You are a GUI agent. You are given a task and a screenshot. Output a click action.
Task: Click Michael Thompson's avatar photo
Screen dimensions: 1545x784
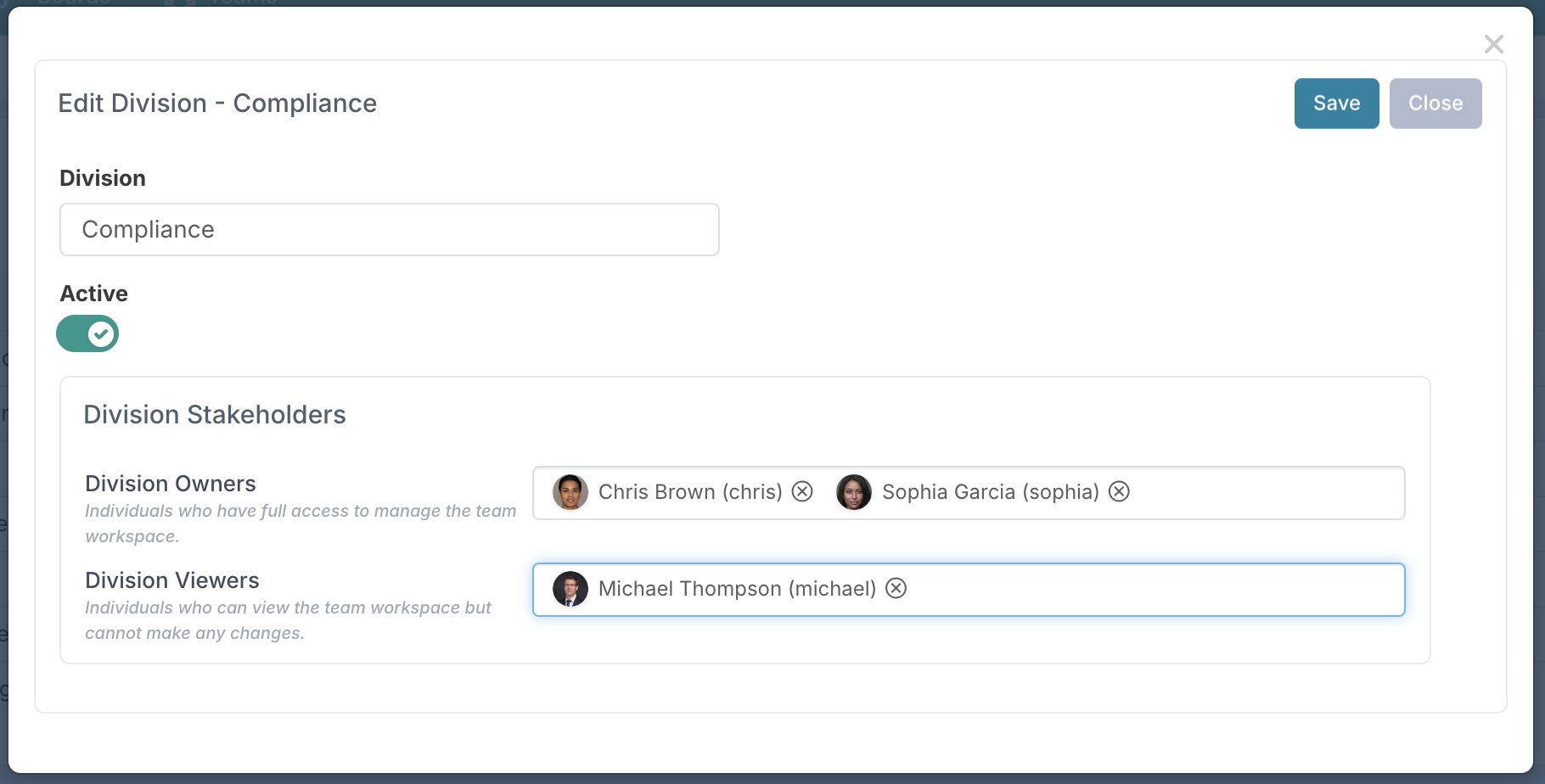570,589
